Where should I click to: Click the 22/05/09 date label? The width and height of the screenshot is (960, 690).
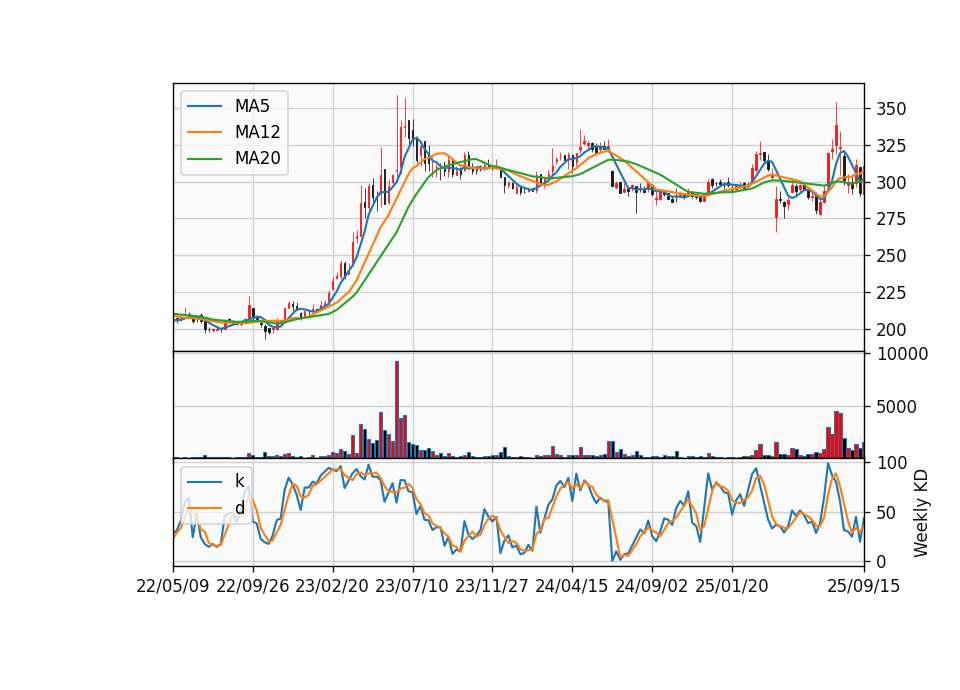pyautogui.click(x=173, y=586)
